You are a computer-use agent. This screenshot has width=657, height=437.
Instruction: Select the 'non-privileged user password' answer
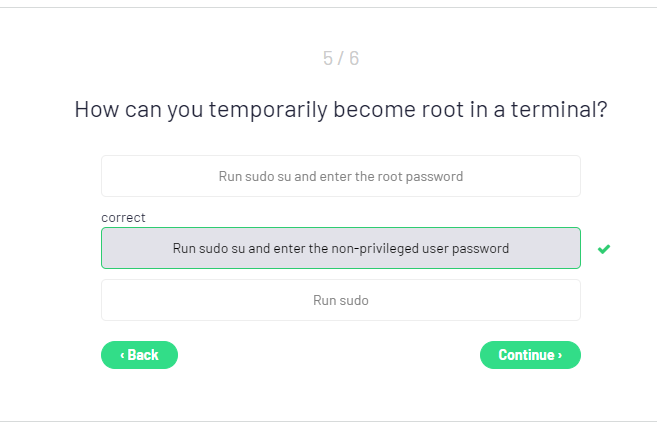click(340, 248)
